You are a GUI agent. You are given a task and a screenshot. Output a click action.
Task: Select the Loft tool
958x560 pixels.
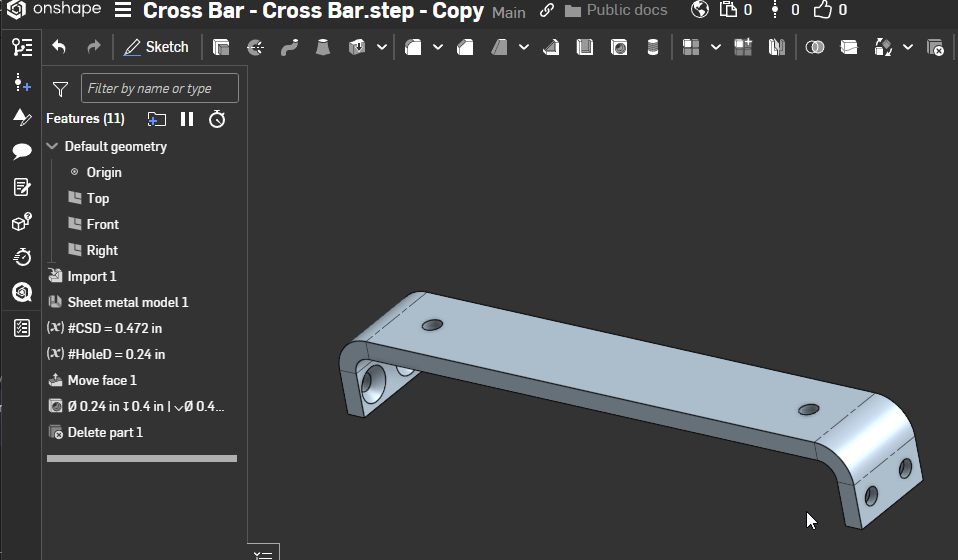click(x=323, y=47)
